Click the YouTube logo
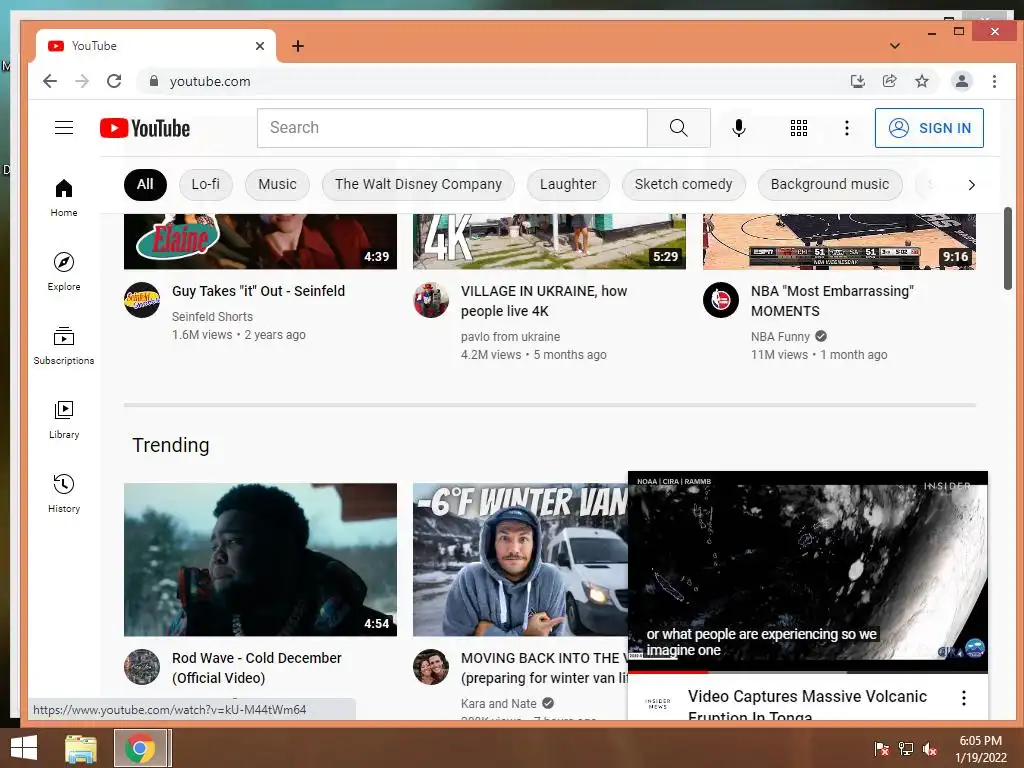This screenshot has width=1024, height=768. (x=145, y=128)
